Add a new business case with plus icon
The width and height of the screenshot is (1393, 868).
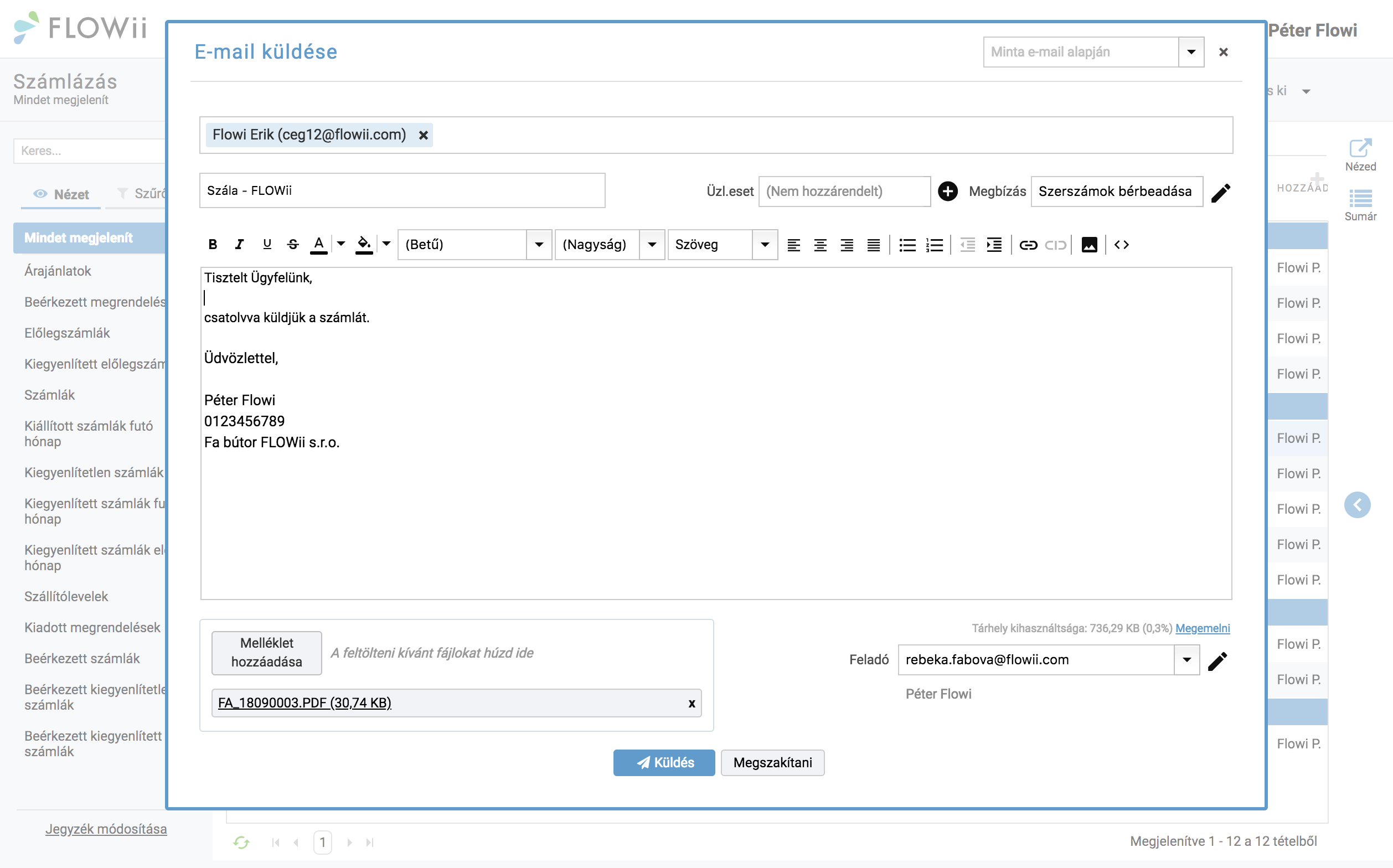(948, 191)
